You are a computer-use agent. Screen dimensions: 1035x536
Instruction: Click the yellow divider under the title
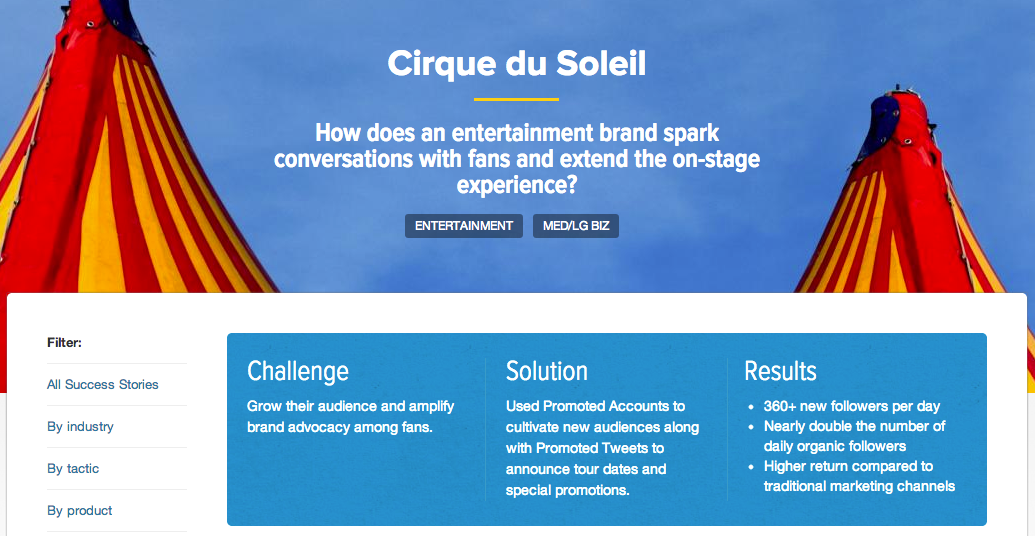click(x=516, y=100)
